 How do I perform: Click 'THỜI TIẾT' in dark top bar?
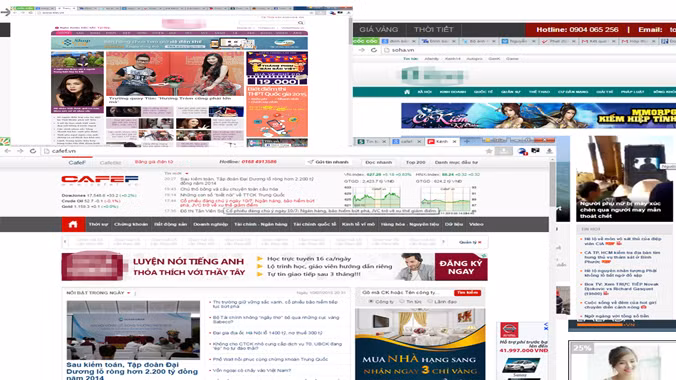(x=434, y=29)
